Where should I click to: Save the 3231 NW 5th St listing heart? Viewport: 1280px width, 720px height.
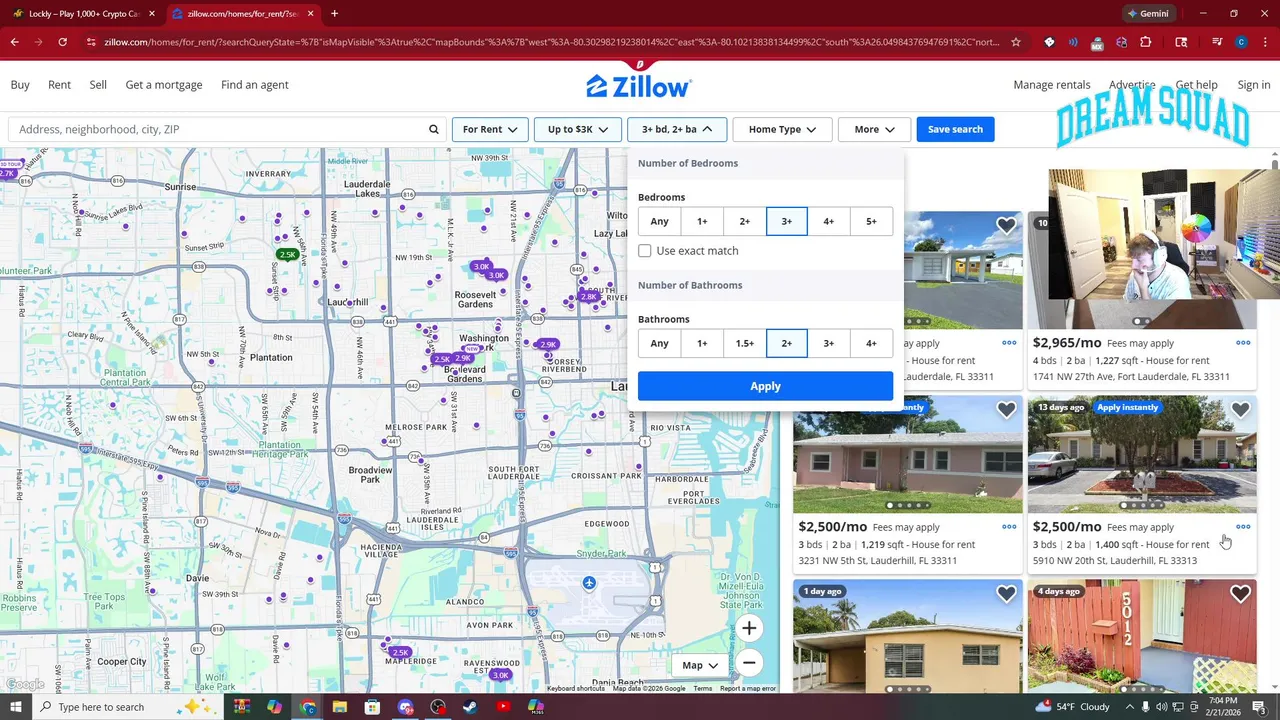tap(1006, 410)
